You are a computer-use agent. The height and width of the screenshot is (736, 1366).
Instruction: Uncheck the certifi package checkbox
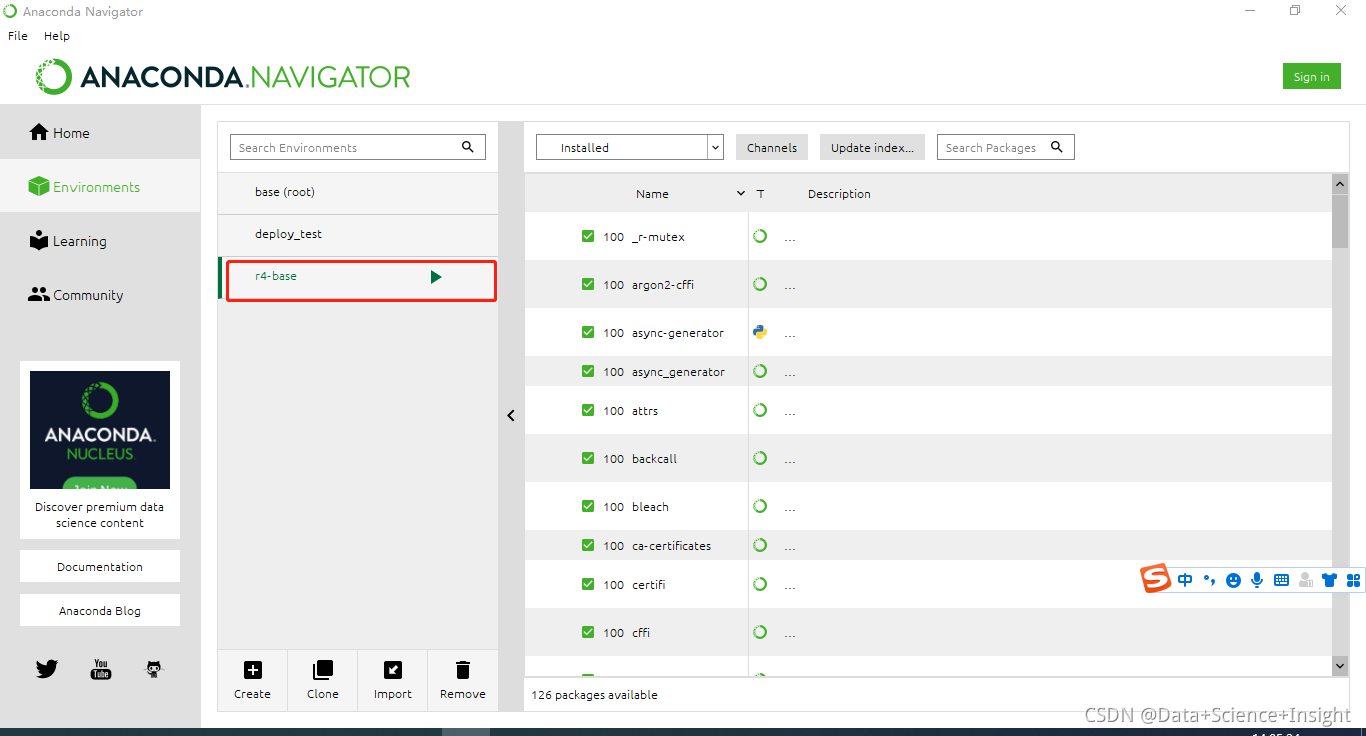point(588,583)
